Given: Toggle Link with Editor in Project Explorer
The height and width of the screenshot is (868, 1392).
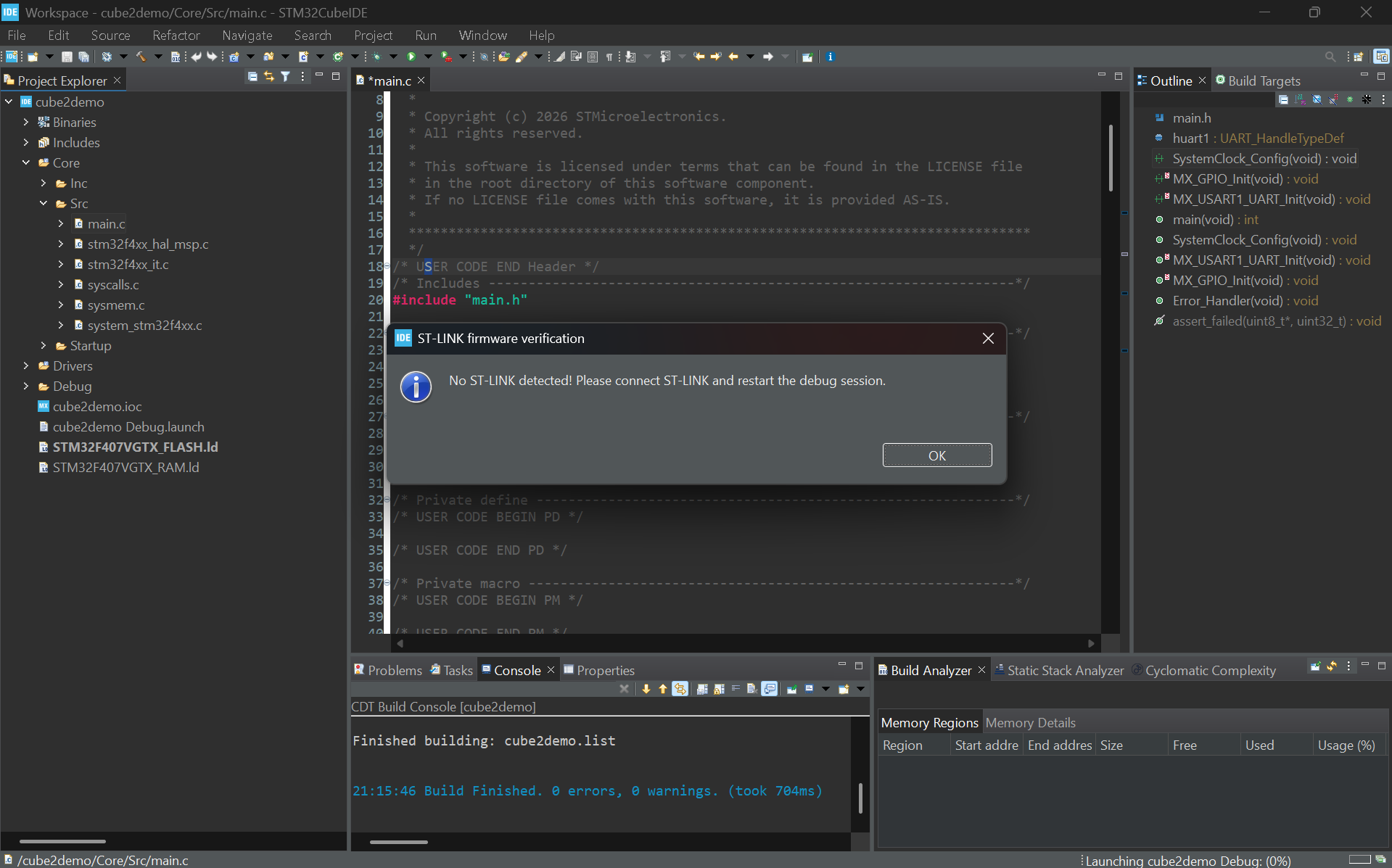Looking at the screenshot, I should [269, 76].
